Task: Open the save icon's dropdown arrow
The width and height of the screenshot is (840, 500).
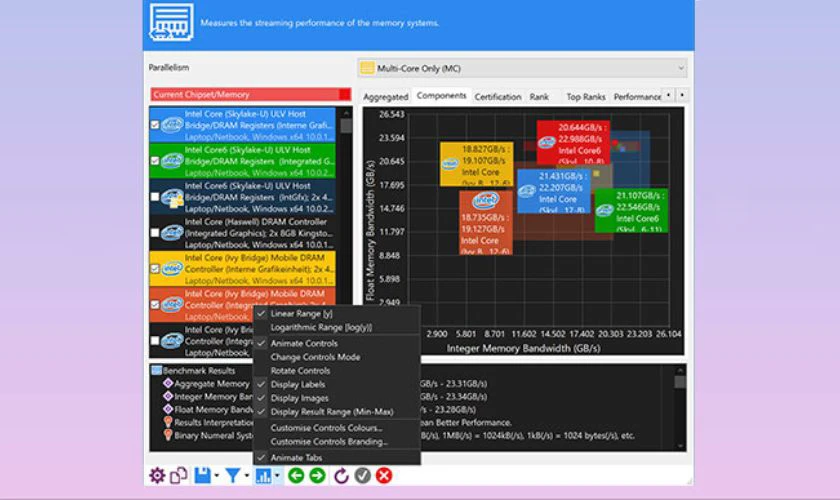Action: tap(216, 475)
